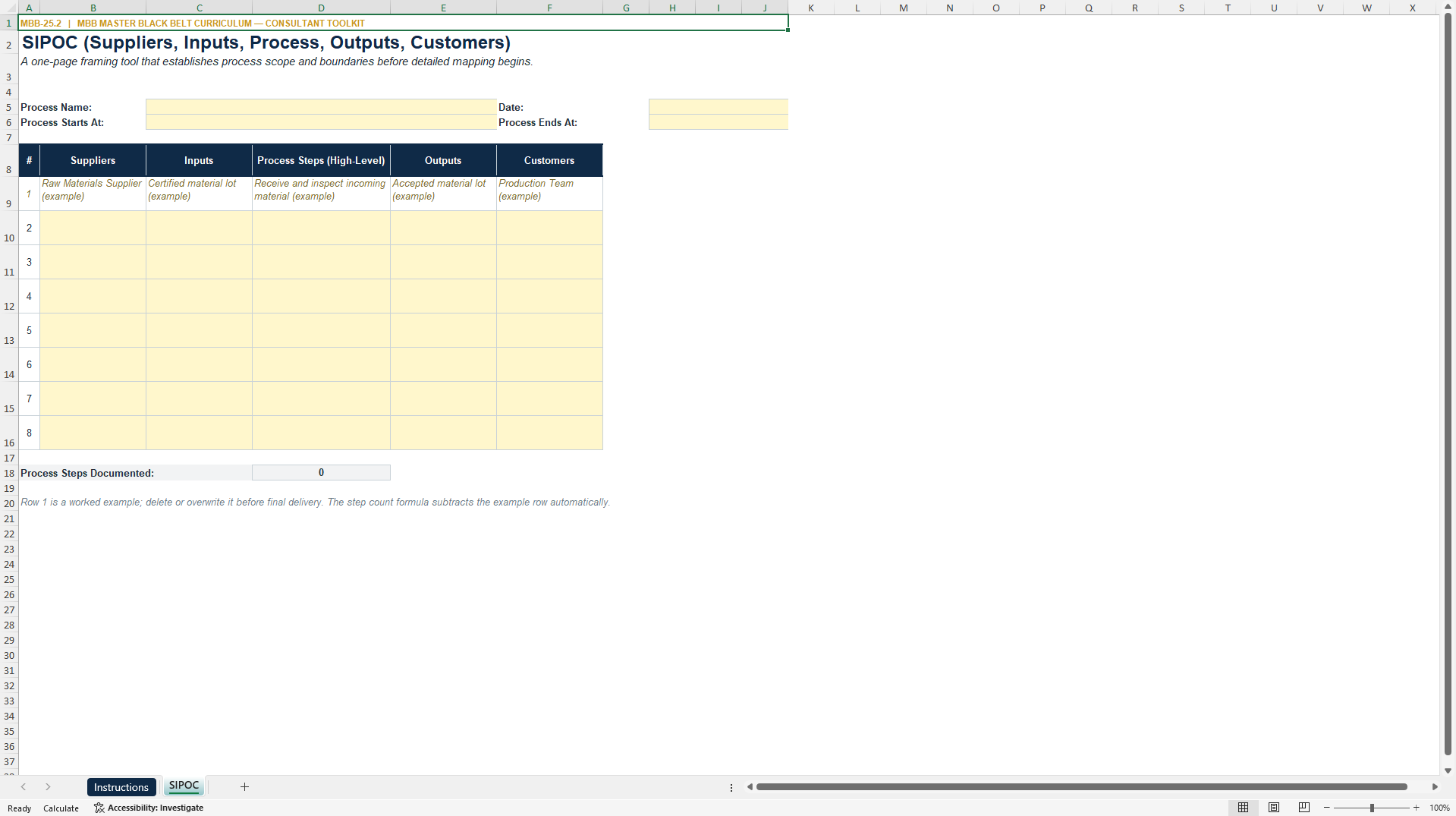Click the Process Steps Documented label
This screenshot has width=1456, height=816.
[87, 473]
